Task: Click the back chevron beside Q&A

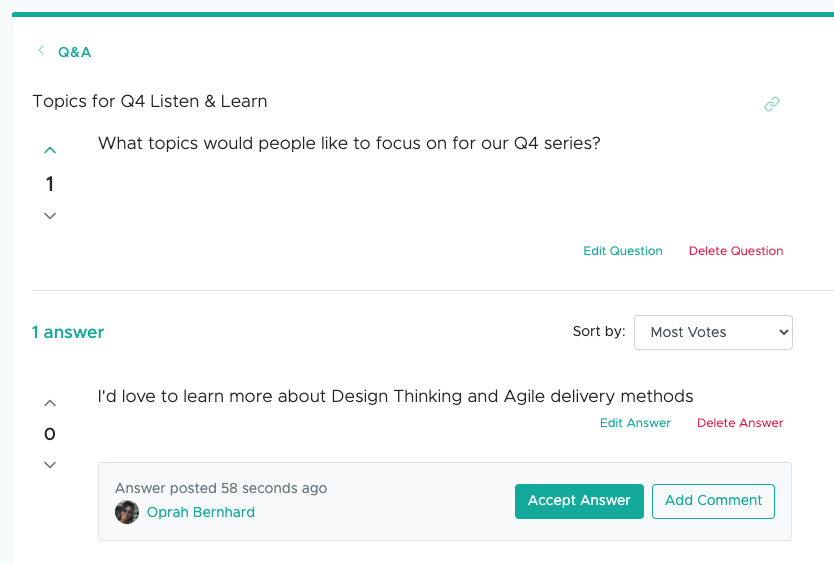Action: [x=41, y=50]
